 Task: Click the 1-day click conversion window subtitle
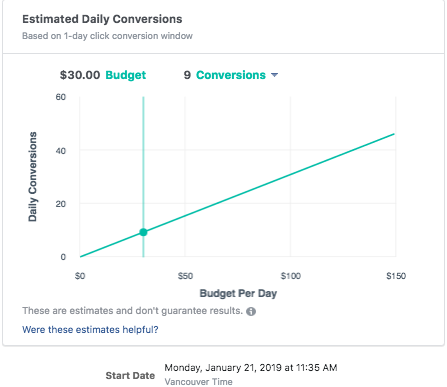[107, 36]
